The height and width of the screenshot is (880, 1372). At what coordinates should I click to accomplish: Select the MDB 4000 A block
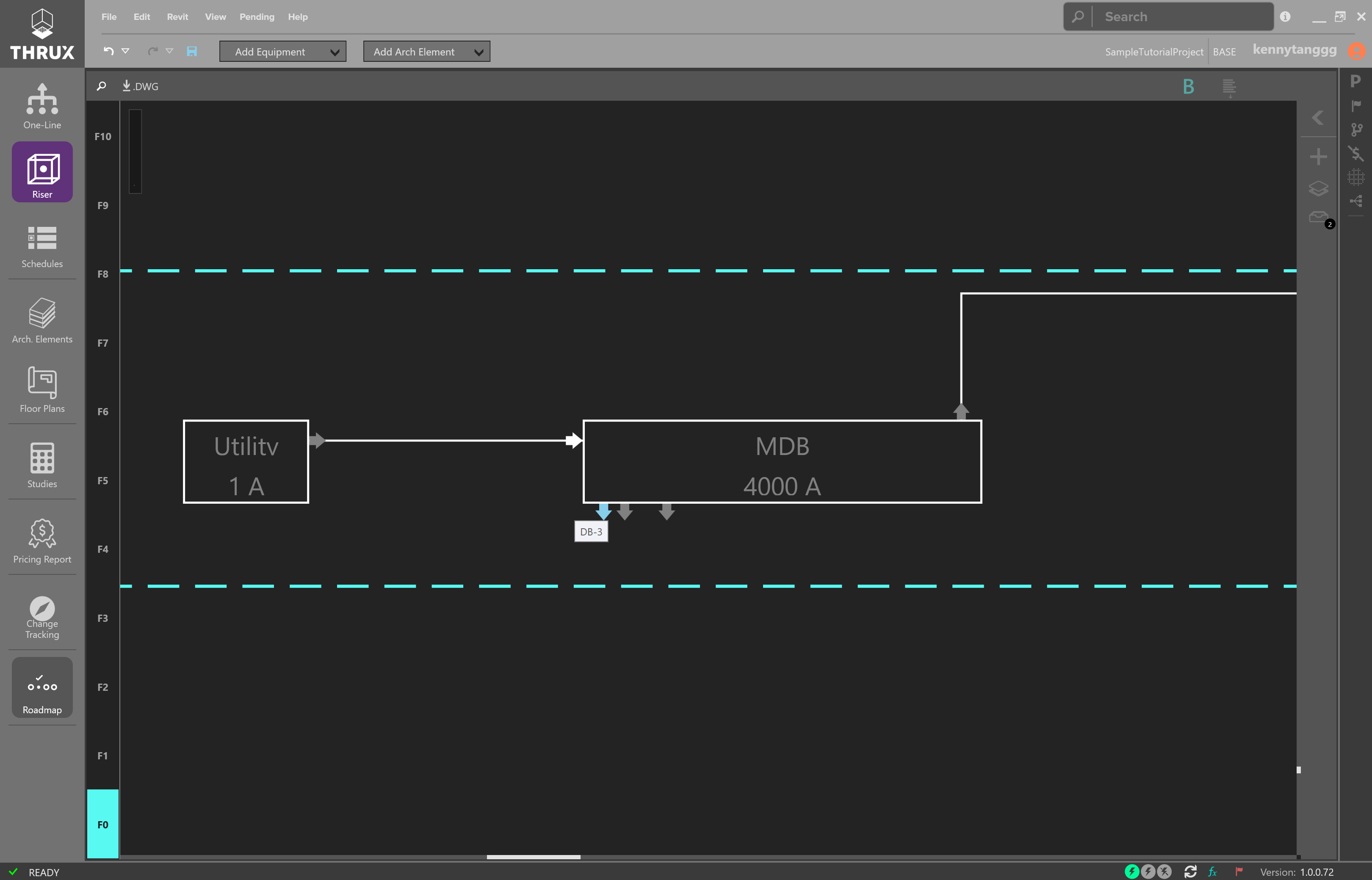[x=782, y=462]
